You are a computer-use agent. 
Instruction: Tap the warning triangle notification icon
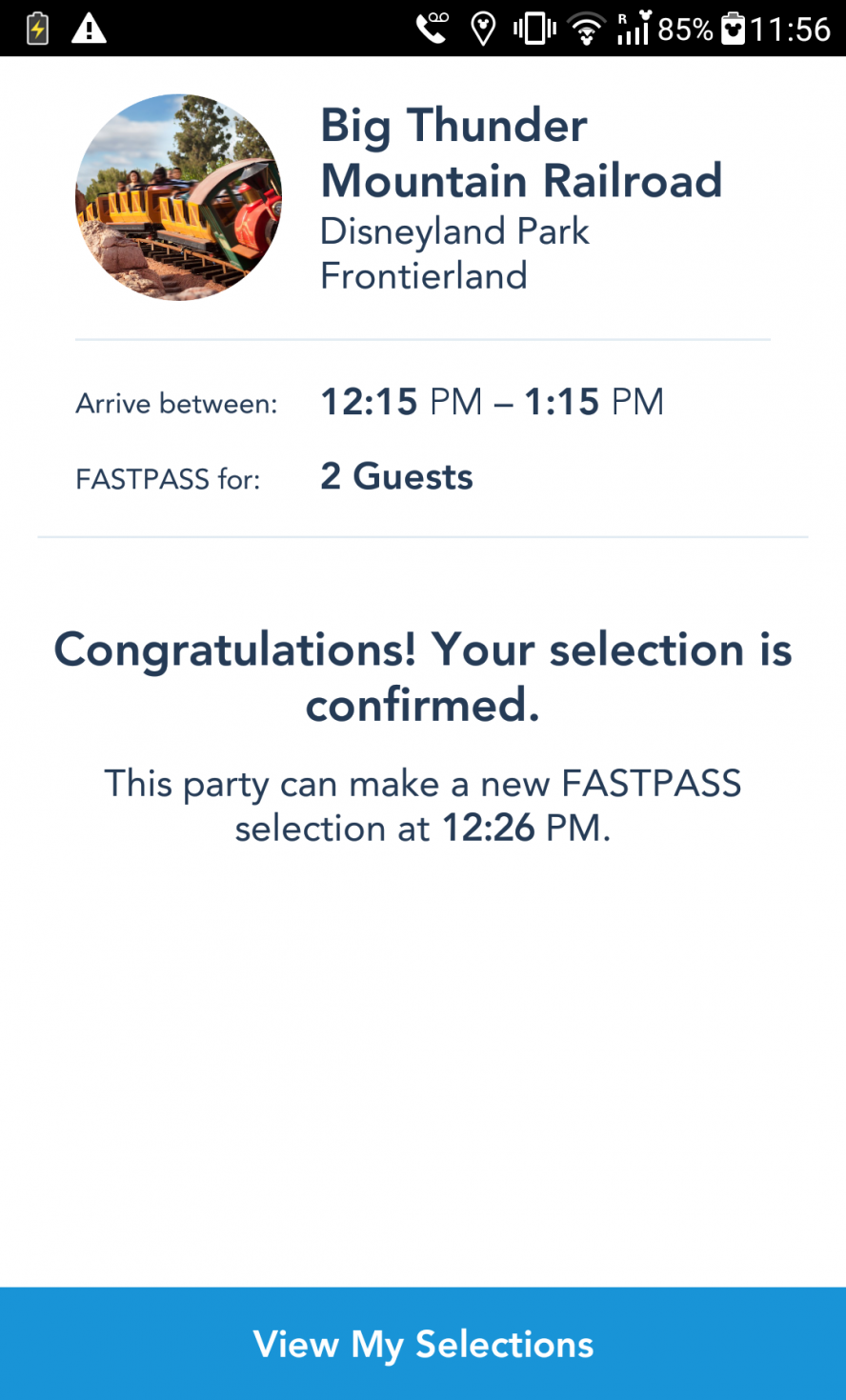point(90,29)
